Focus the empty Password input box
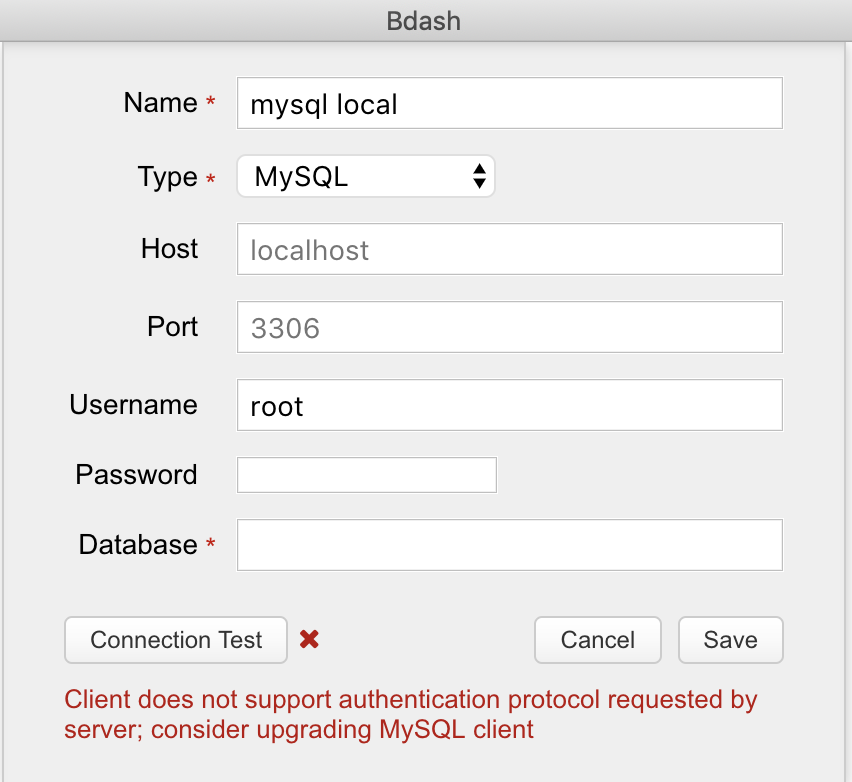This screenshot has height=782, width=852. pos(366,475)
